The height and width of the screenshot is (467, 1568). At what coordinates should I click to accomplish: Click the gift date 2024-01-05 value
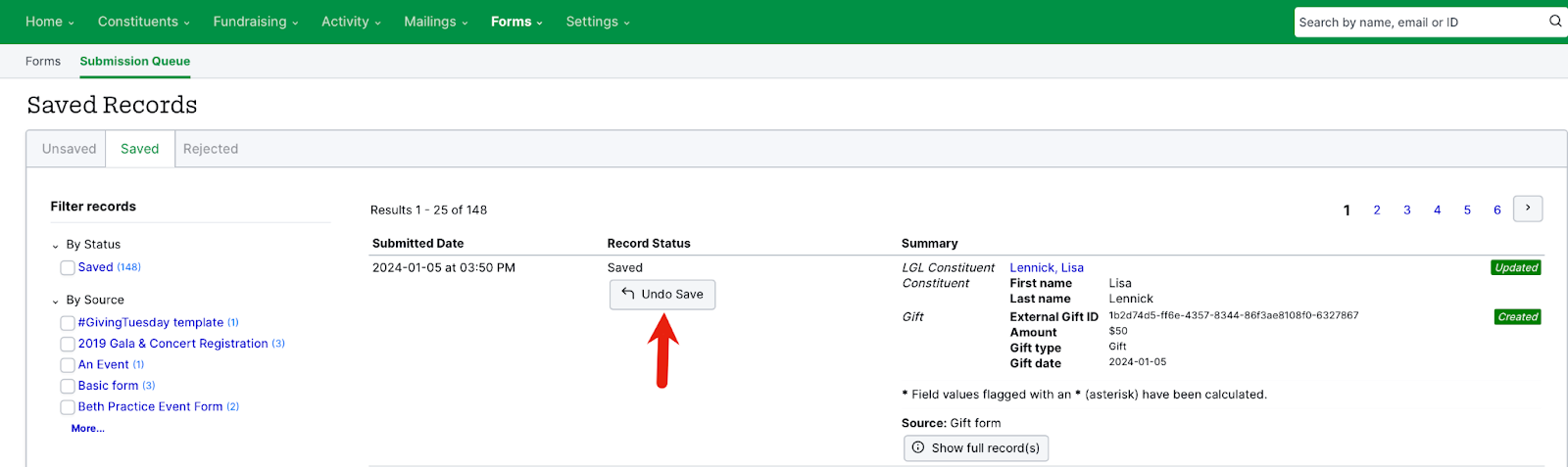(x=1138, y=361)
